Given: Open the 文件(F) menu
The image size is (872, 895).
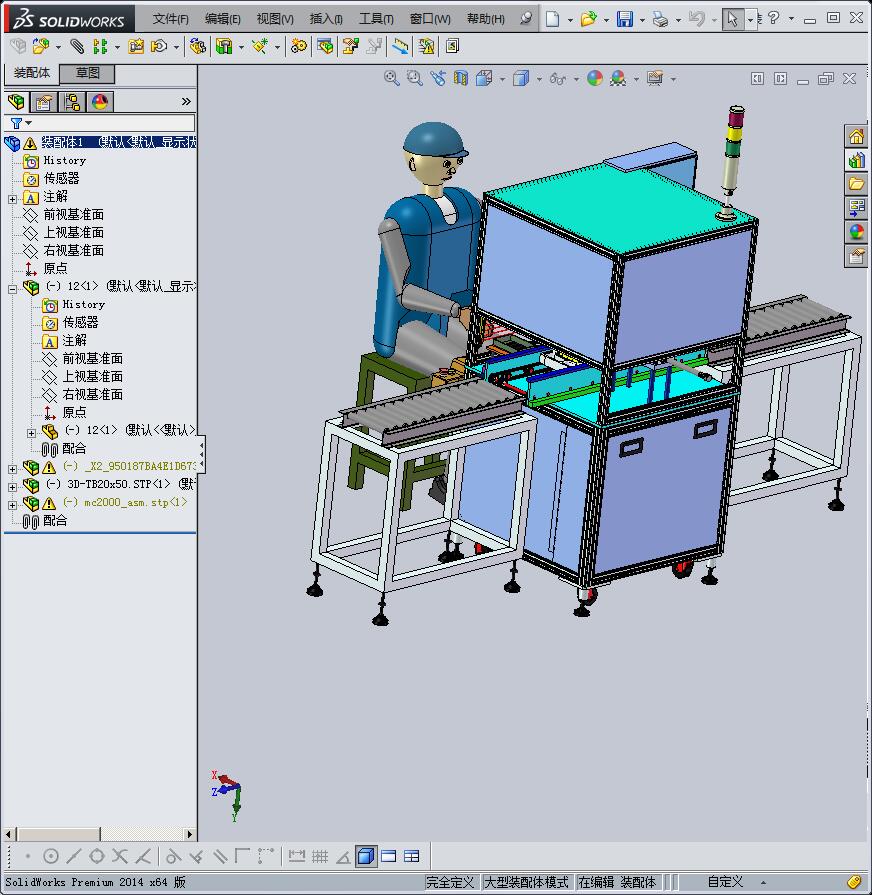Looking at the screenshot, I should 170,19.
